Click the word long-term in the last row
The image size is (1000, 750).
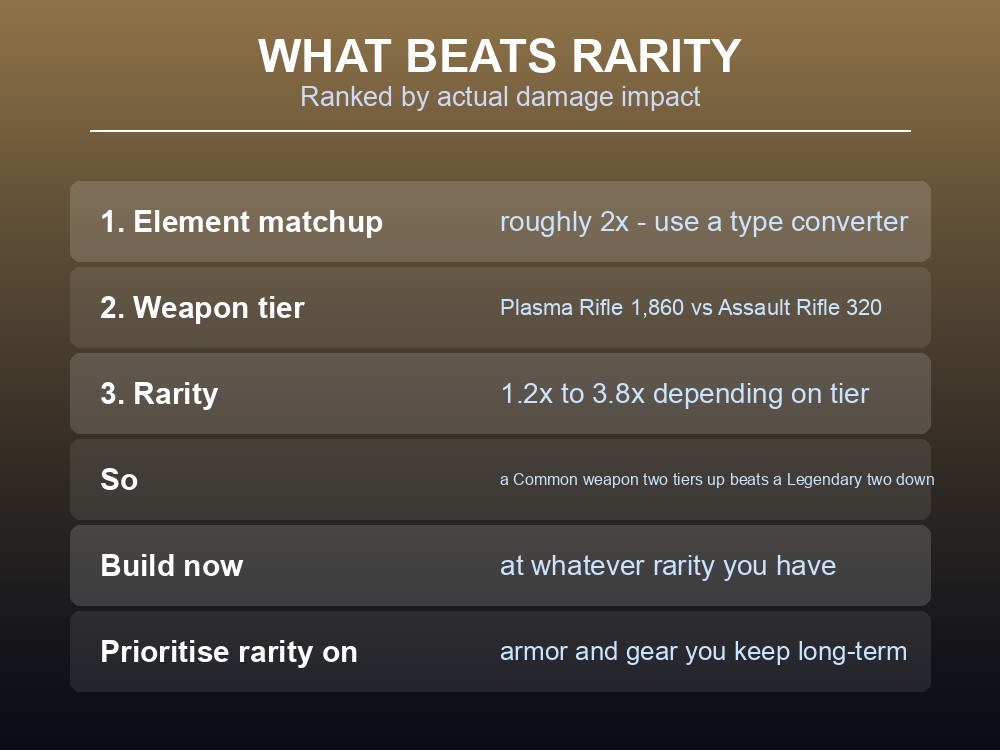pyautogui.click(x=853, y=652)
